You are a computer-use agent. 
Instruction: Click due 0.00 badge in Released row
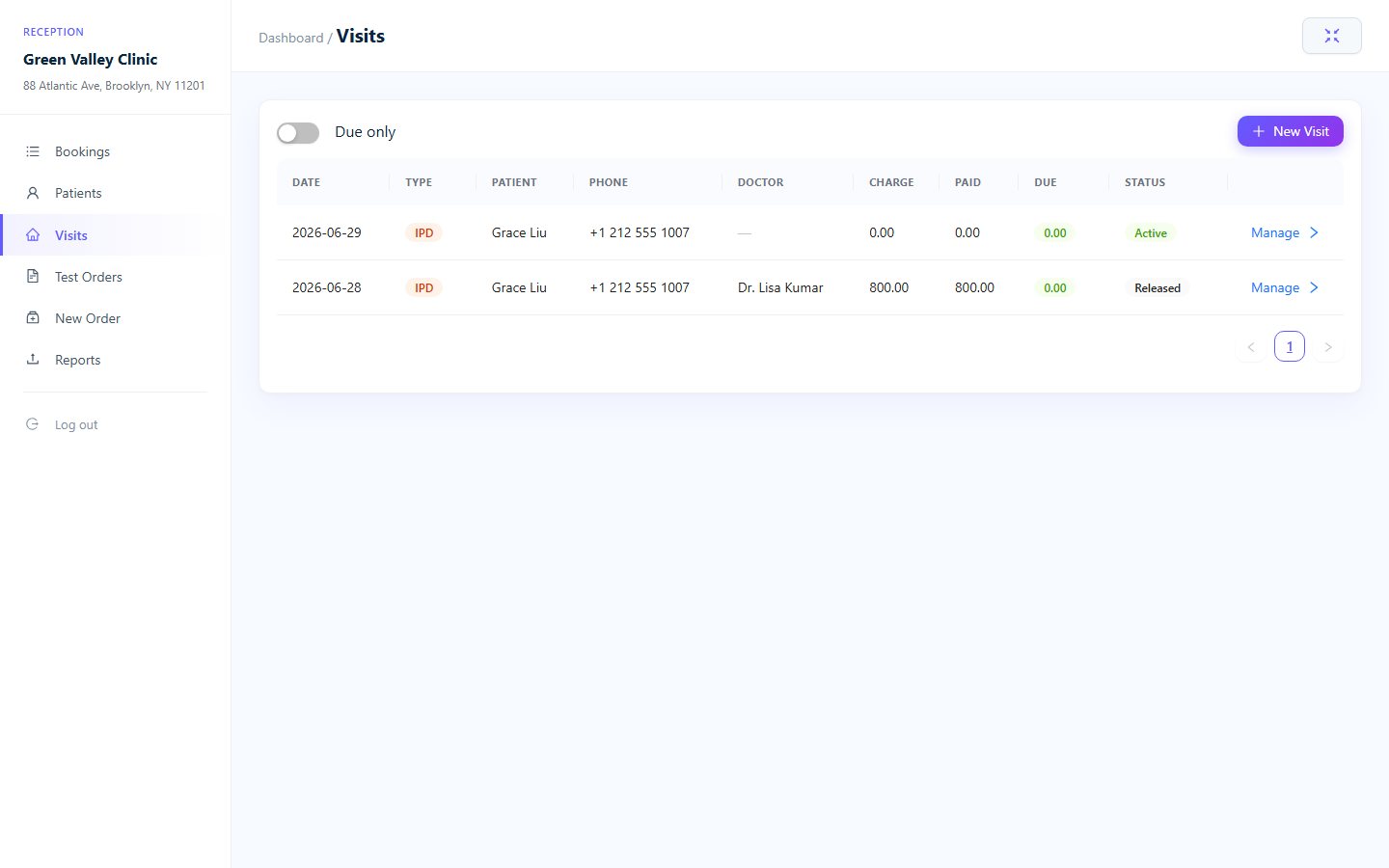coord(1055,287)
